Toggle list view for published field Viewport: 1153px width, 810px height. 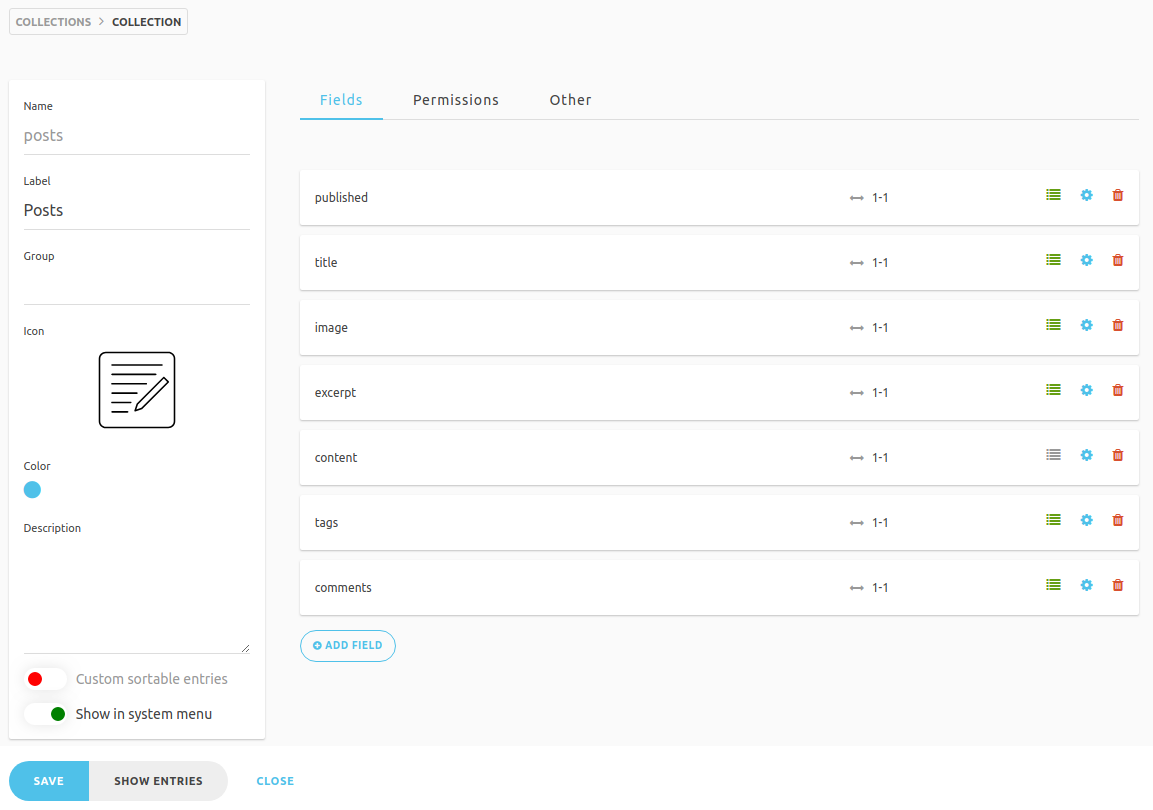pyautogui.click(x=1053, y=195)
